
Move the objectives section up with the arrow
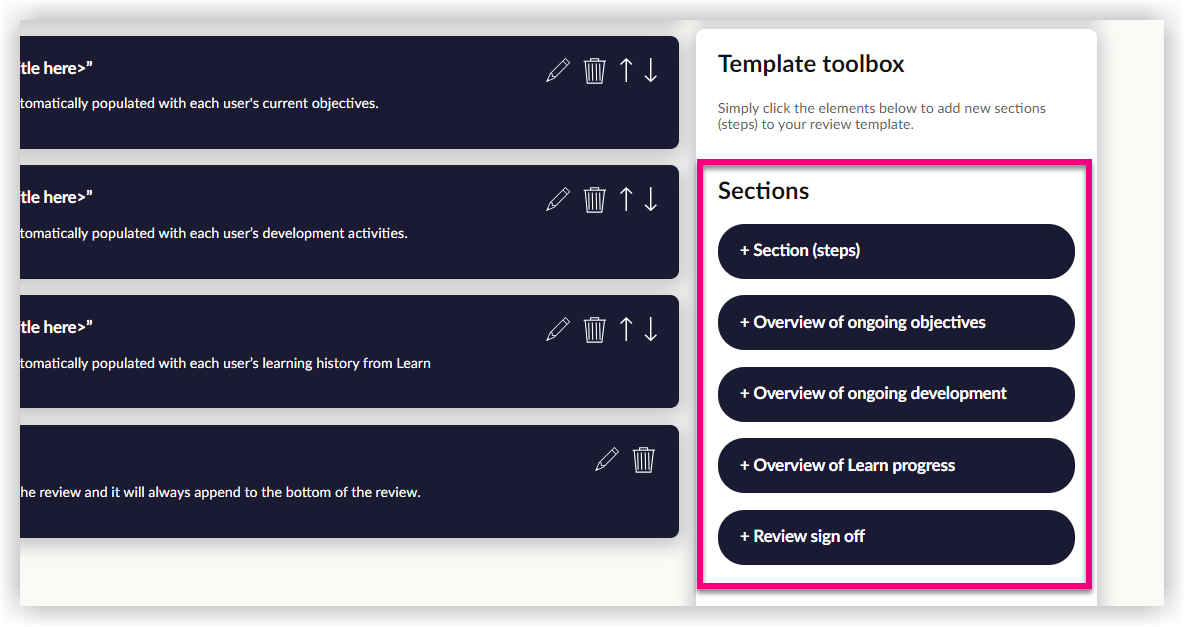[x=625, y=70]
